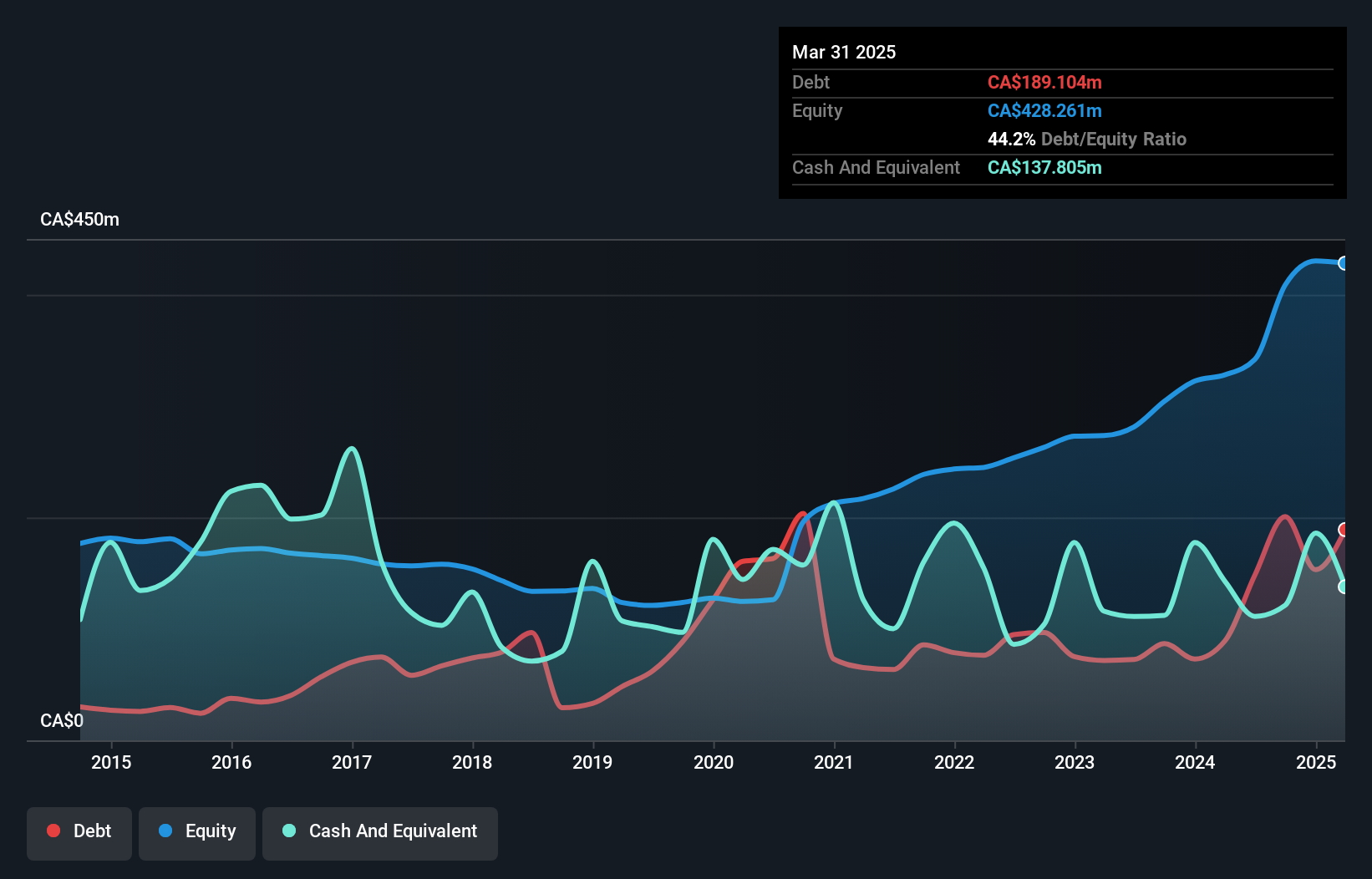Image resolution: width=1372 pixels, height=879 pixels.
Task: Click the 2023 x-axis label
Action: point(1075,762)
